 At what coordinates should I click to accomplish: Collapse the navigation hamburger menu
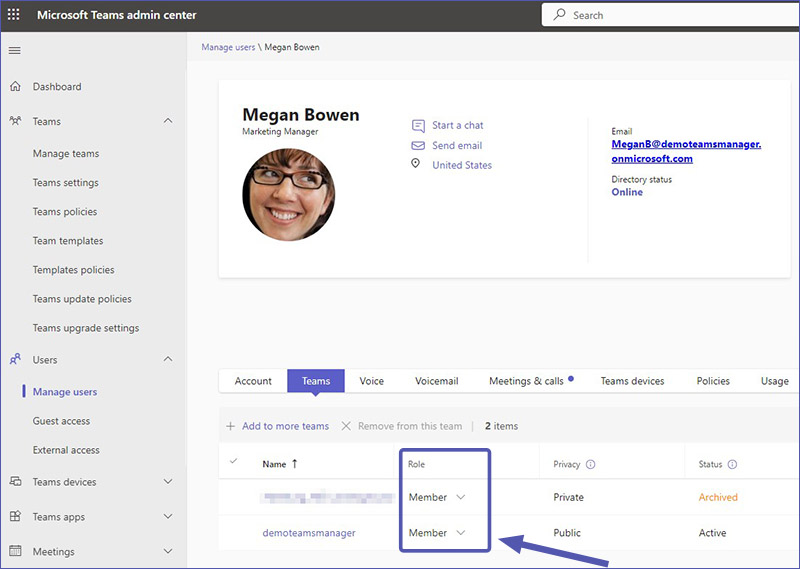click(x=15, y=51)
